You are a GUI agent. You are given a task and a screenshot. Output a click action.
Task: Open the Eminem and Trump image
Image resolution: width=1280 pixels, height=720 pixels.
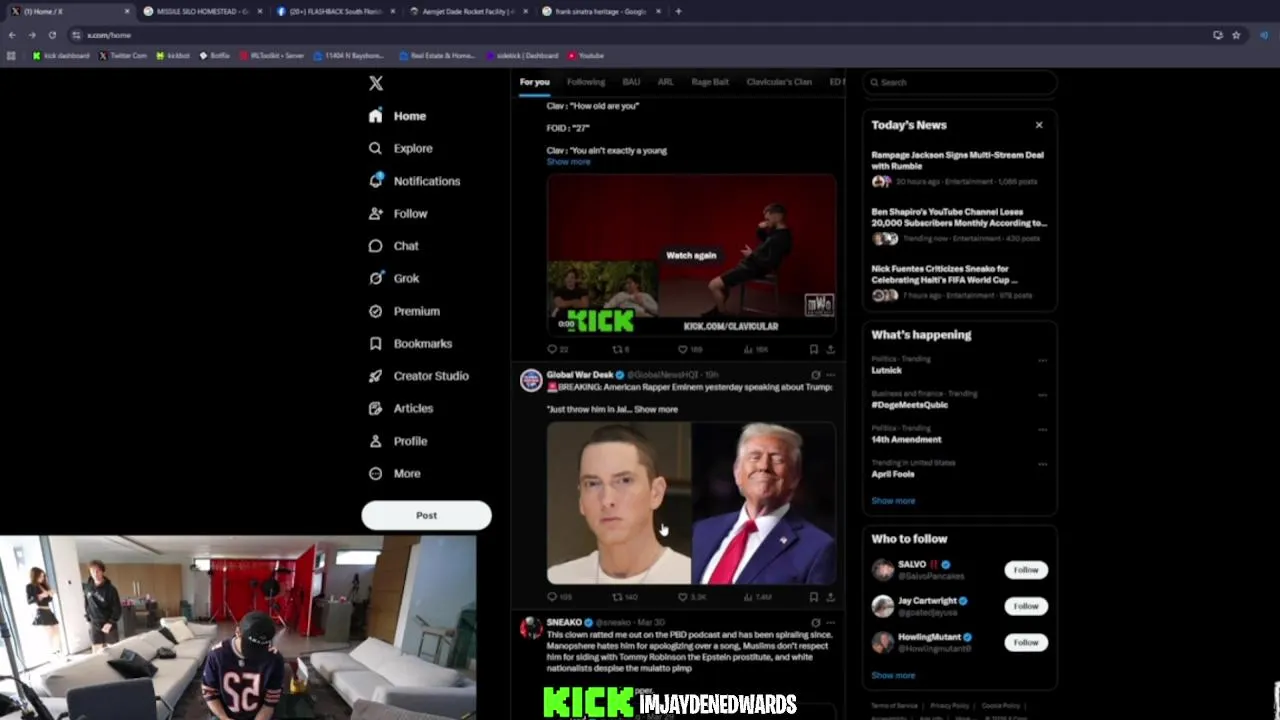tap(691, 503)
